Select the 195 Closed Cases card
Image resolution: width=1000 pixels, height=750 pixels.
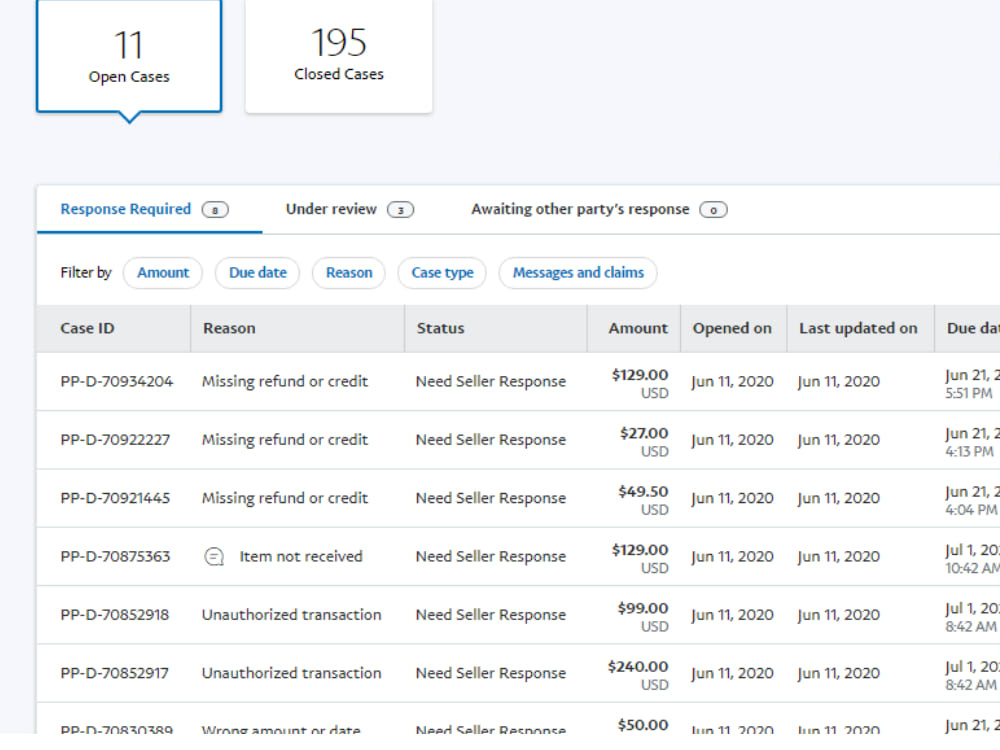coord(339,56)
